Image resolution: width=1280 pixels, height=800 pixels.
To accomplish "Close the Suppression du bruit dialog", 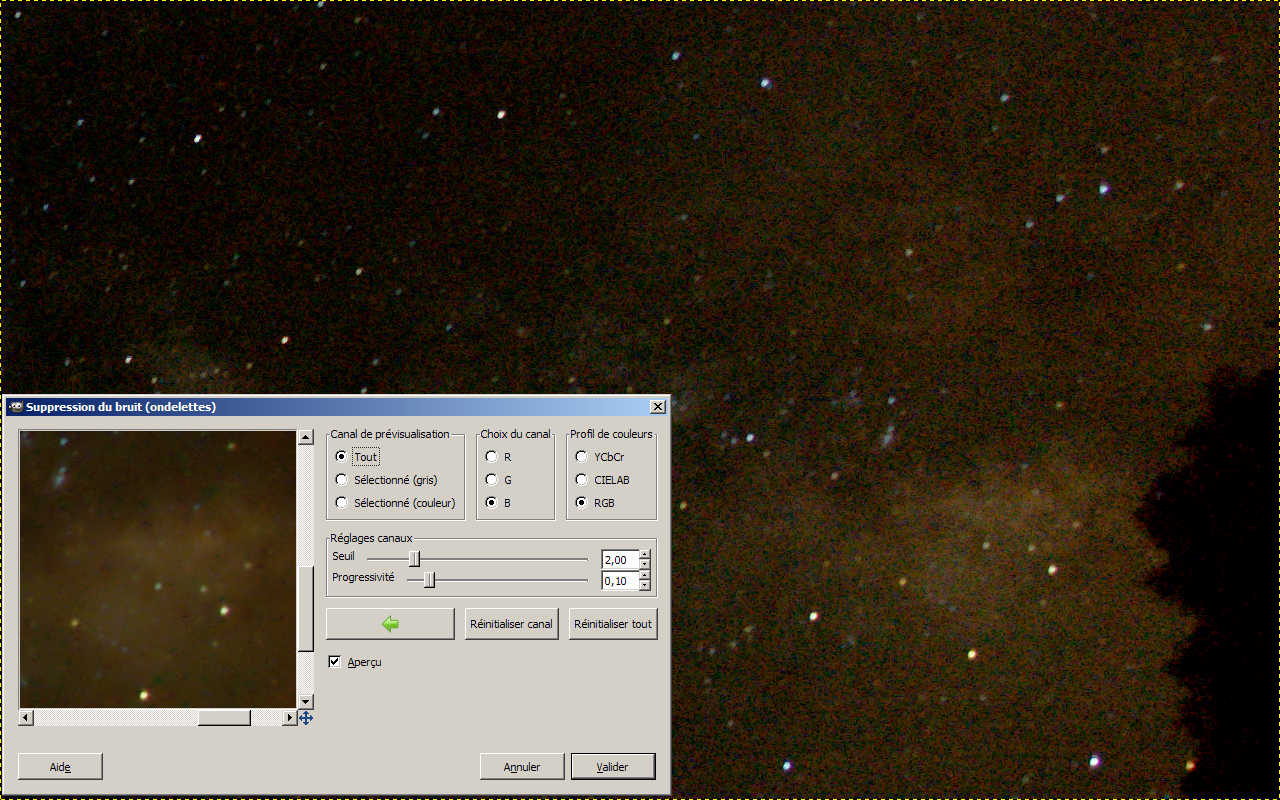I will (x=657, y=407).
